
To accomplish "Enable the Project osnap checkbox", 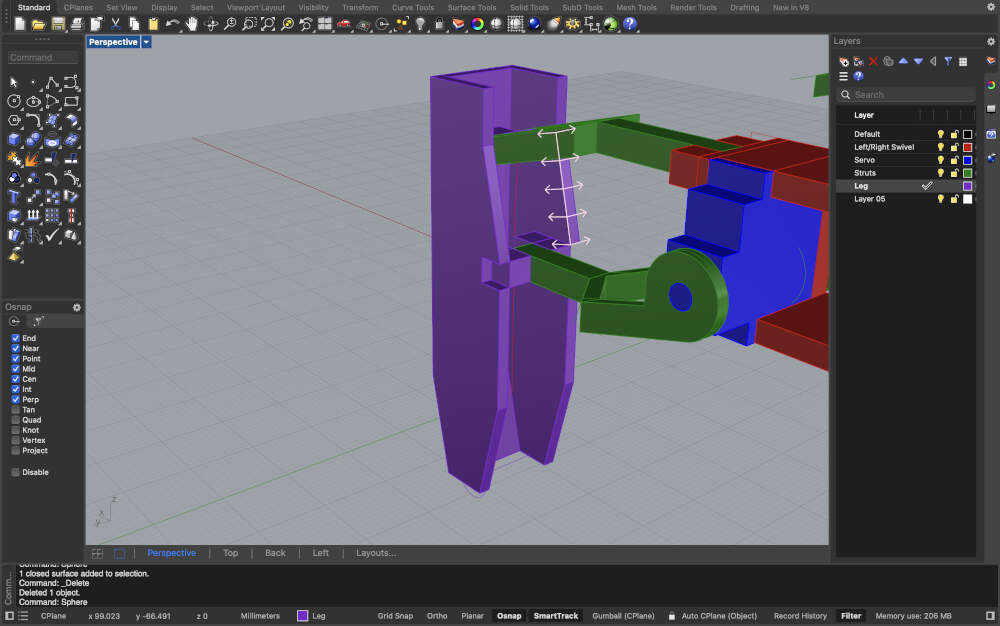I will click(15, 451).
